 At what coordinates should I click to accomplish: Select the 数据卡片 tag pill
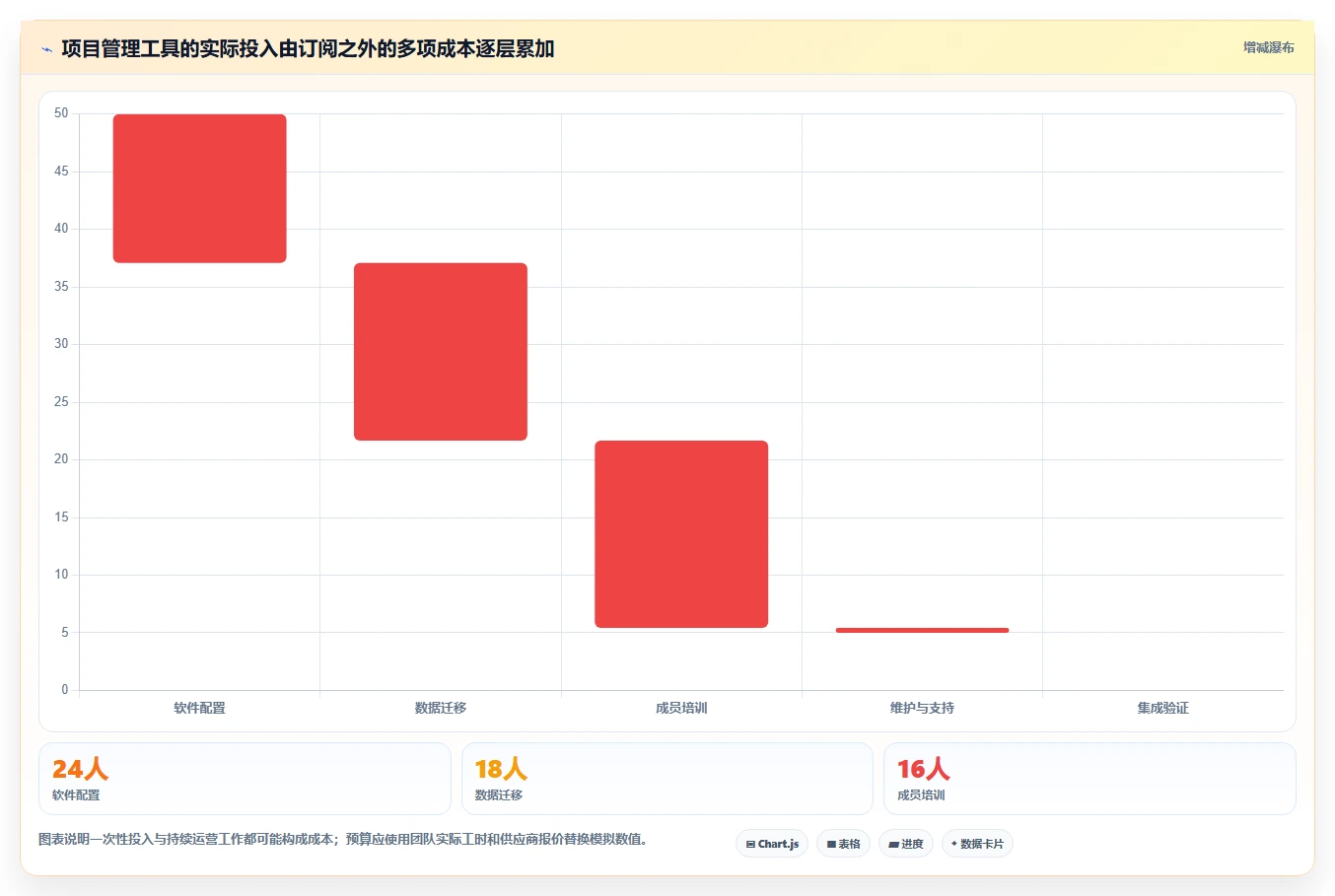tap(977, 844)
